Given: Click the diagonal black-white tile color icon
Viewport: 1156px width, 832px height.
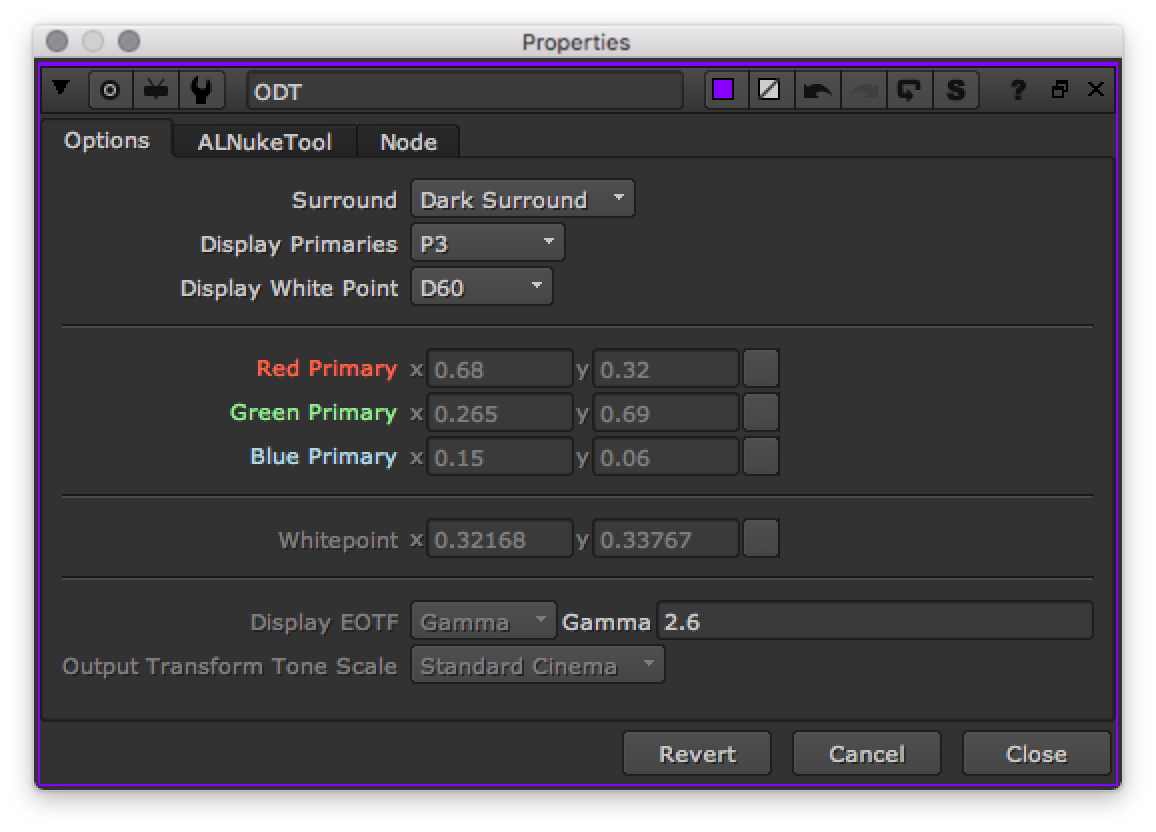Looking at the screenshot, I should pyautogui.click(x=769, y=91).
